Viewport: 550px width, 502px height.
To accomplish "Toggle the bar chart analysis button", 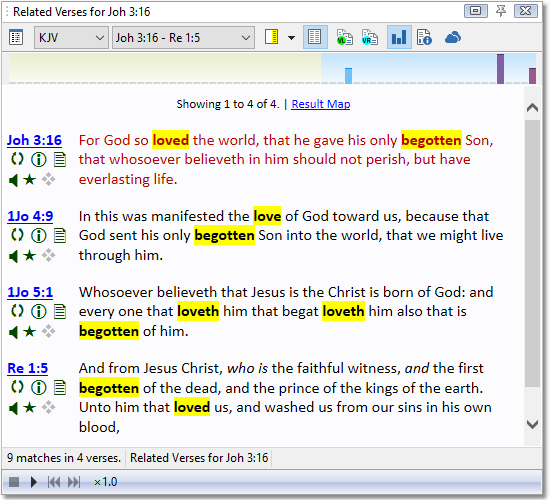I will tap(399, 37).
